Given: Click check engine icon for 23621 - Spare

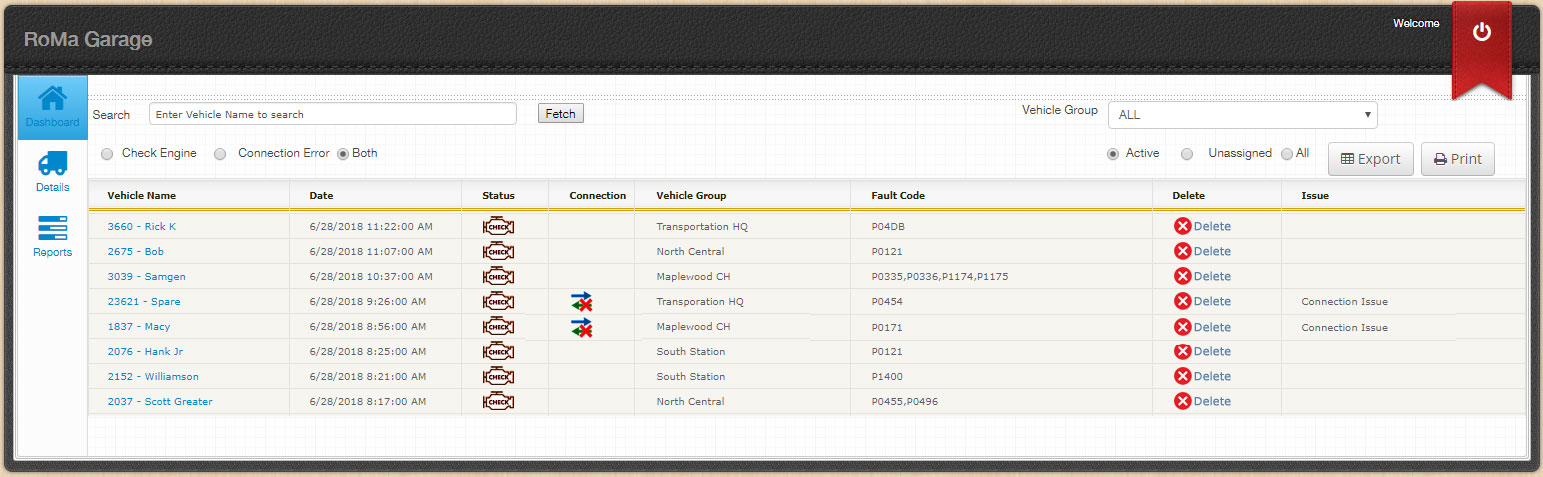Looking at the screenshot, I should coord(498,301).
